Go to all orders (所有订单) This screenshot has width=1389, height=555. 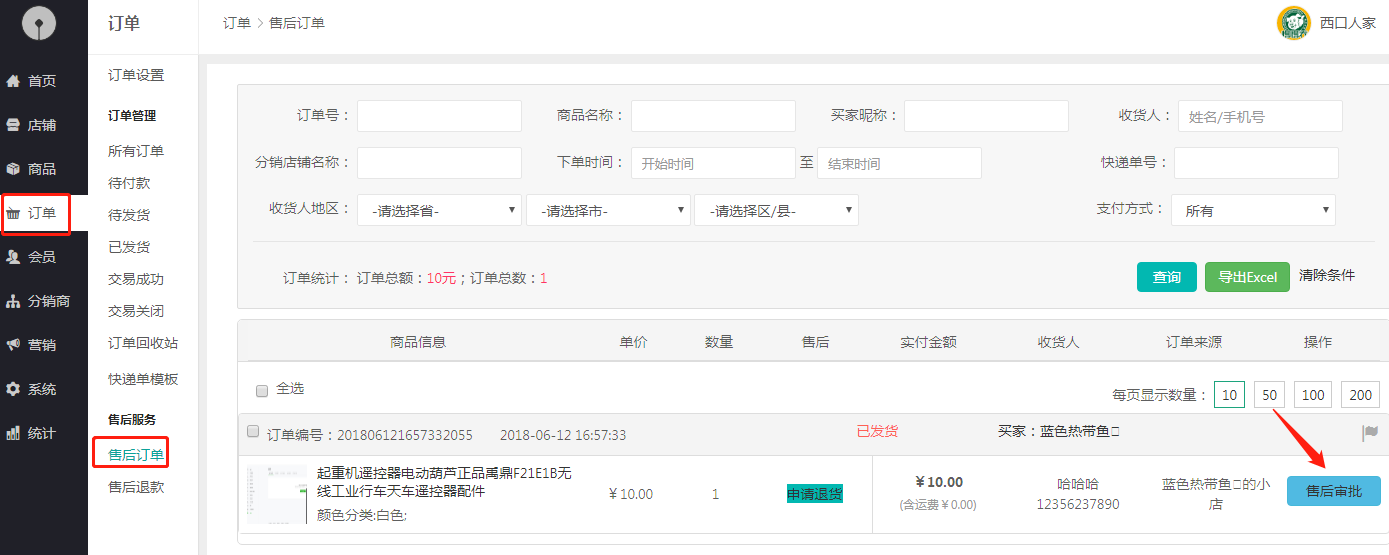click(x=136, y=151)
